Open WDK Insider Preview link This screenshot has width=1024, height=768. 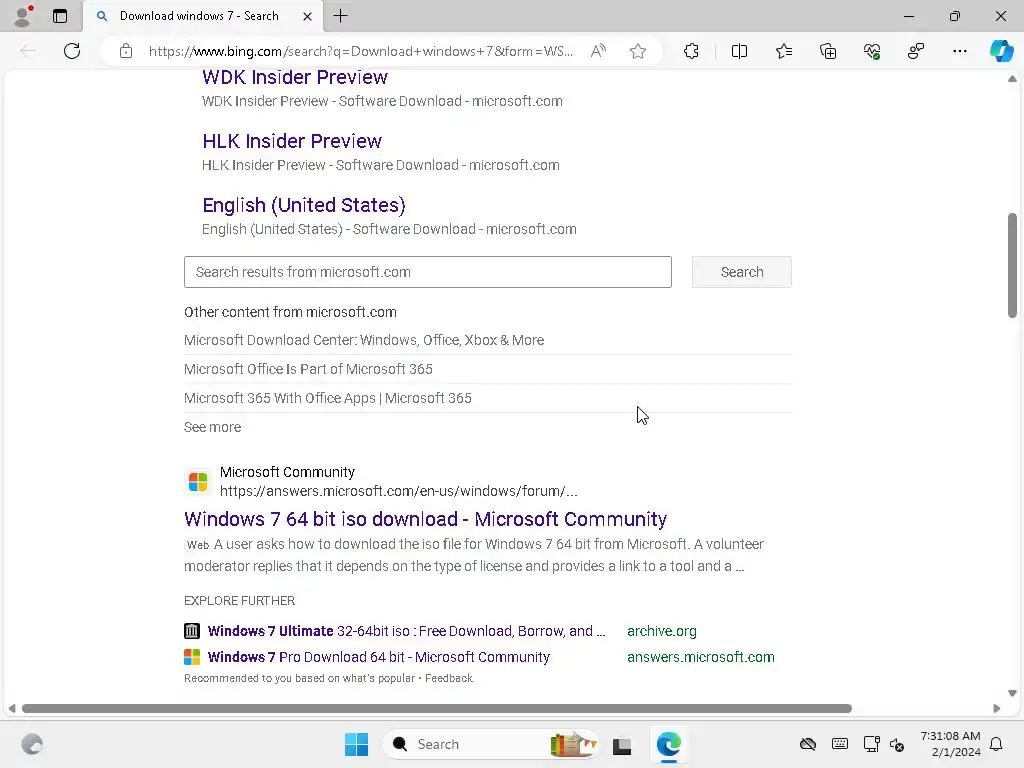click(x=295, y=77)
